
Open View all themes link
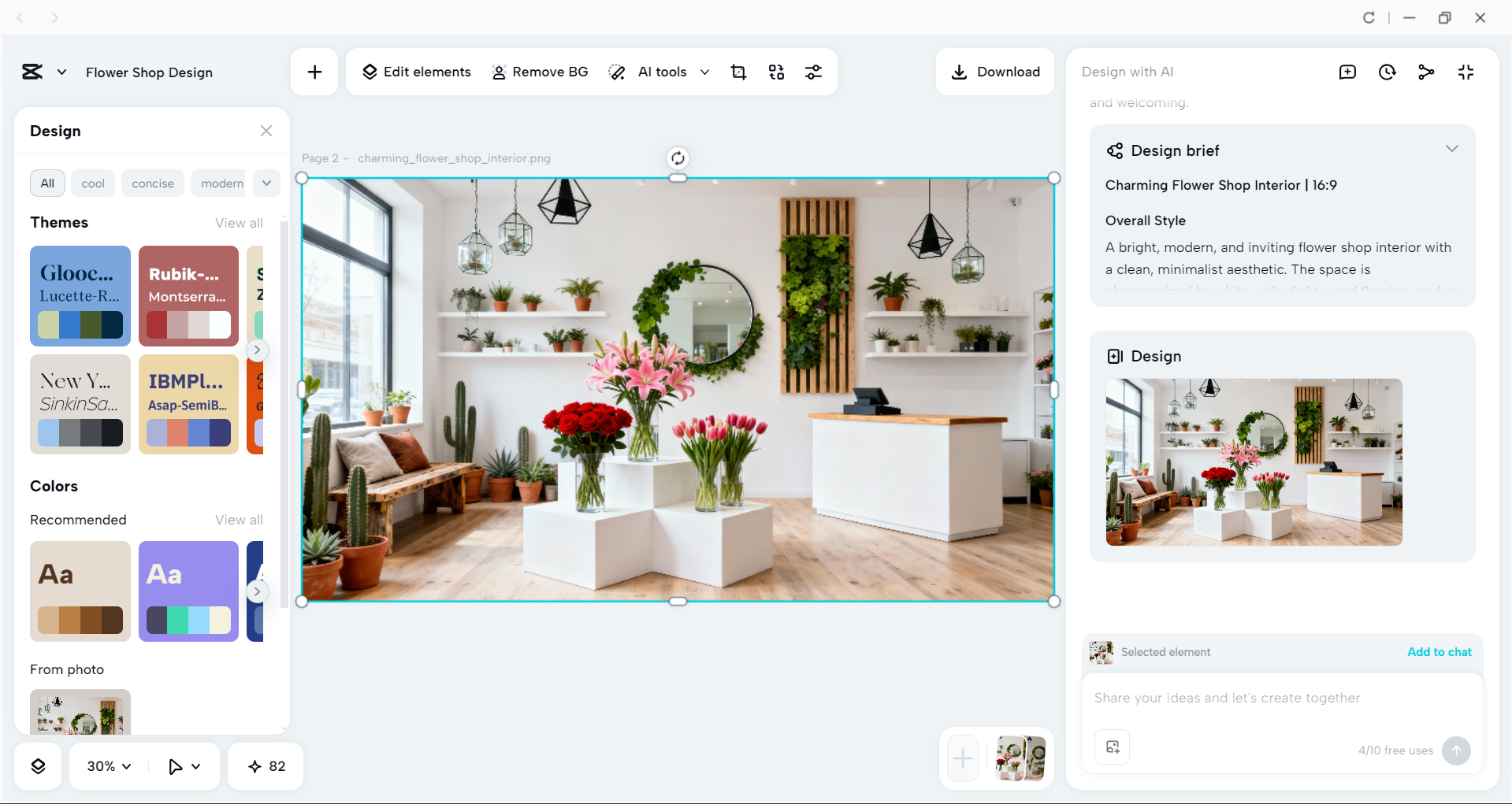238,223
